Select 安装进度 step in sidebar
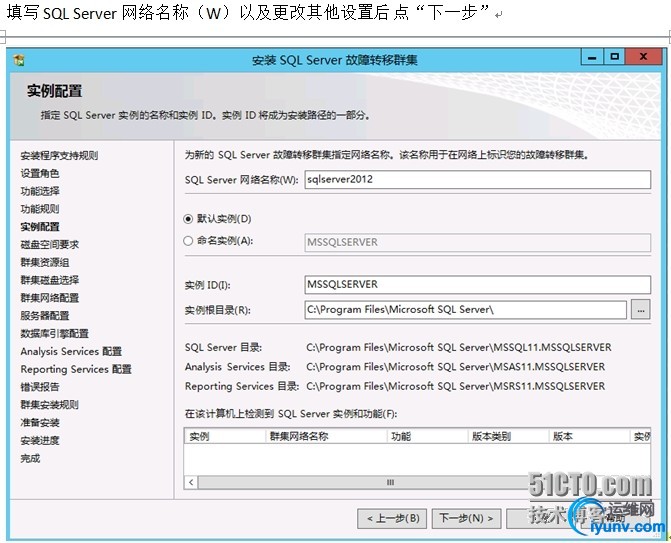Viewport: 671px width, 543px height. point(40,441)
